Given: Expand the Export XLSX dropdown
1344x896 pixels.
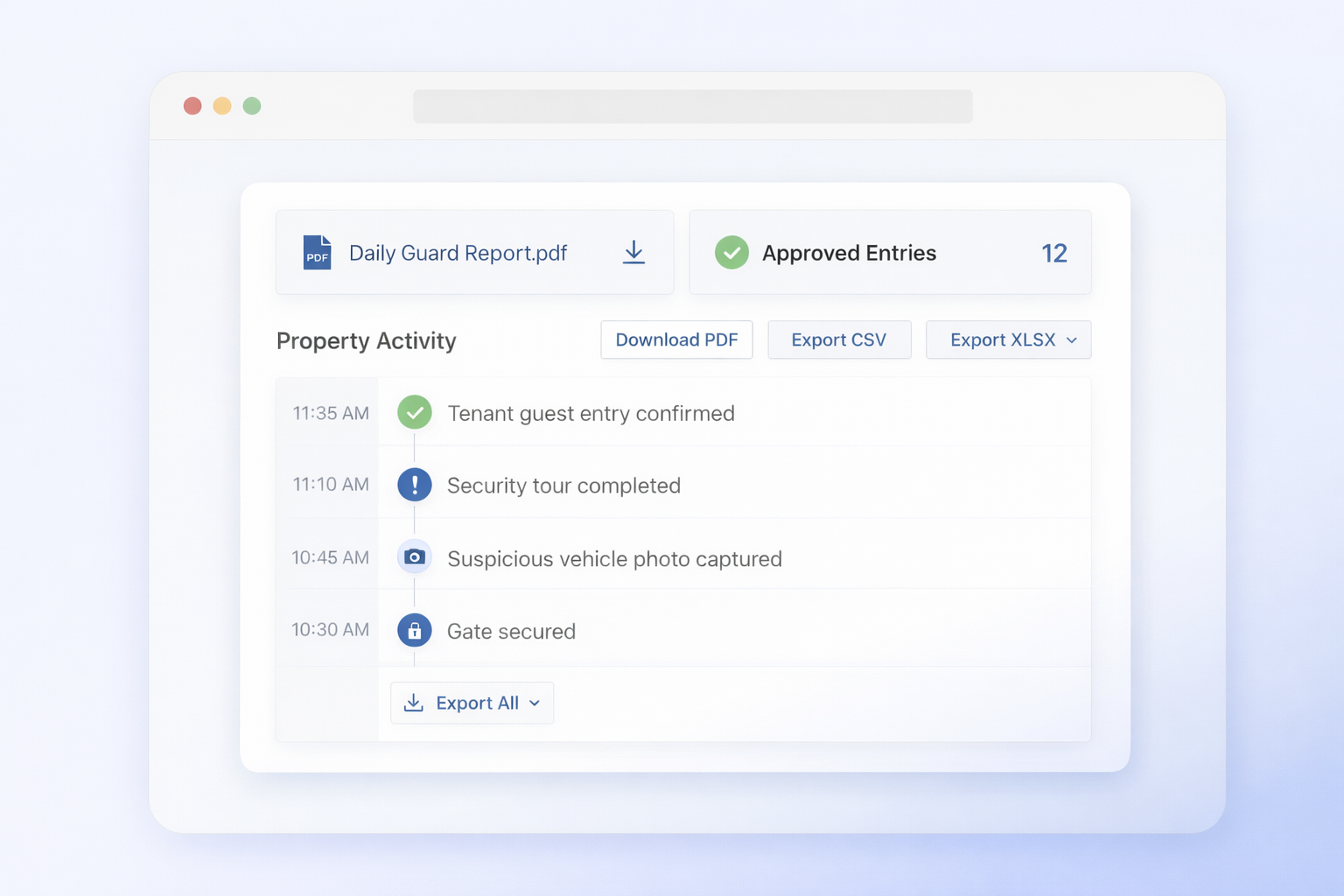Looking at the screenshot, I should click(x=1072, y=340).
